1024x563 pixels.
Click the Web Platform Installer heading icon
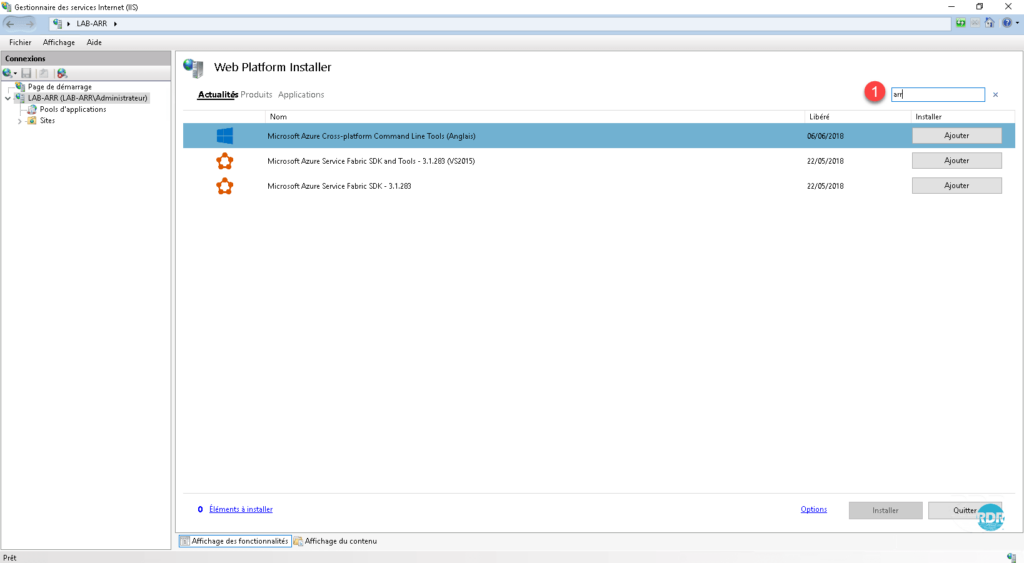click(x=193, y=67)
